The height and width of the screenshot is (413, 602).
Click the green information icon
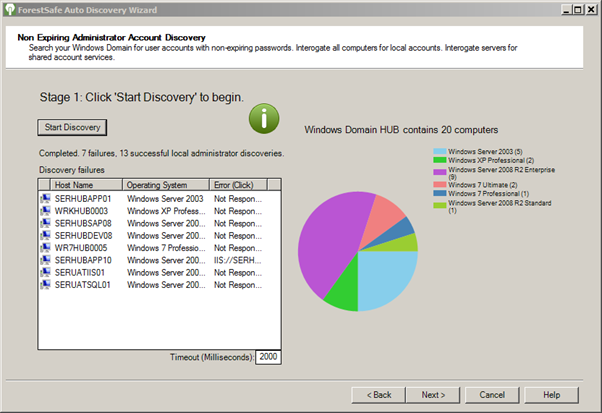click(264, 119)
